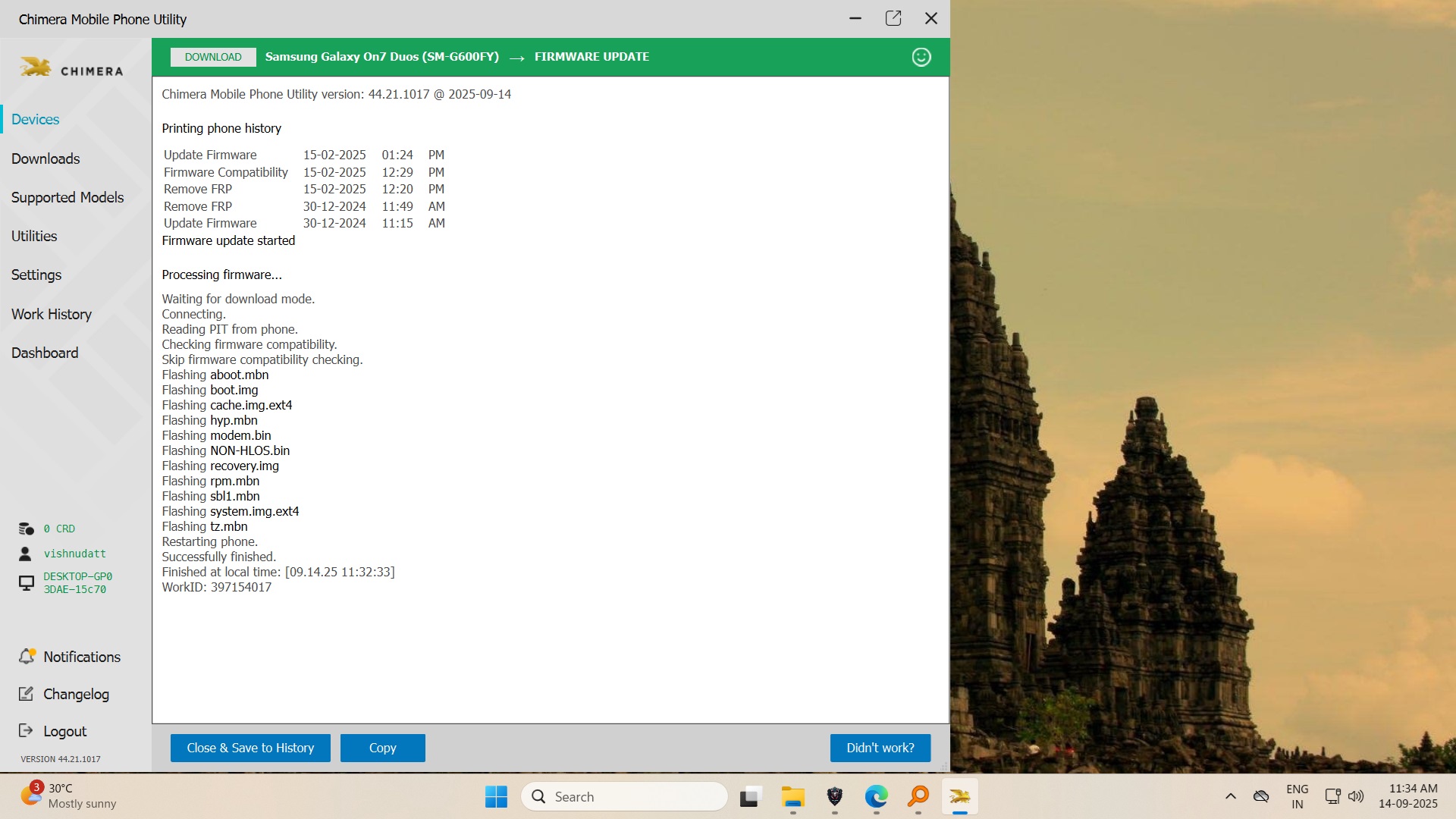
Task: Click the Logout arrow icon
Action: (x=26, y=730)
